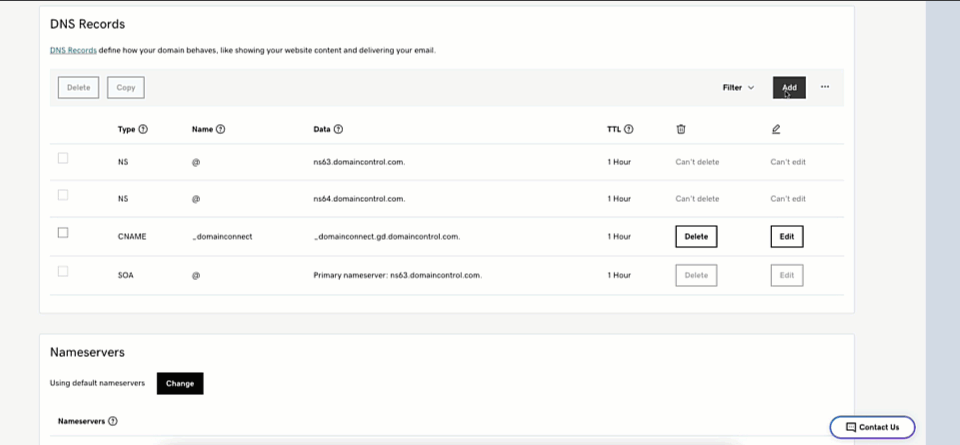Click the 1 Hour TTL of CNAME row
Screen dimensions: 960x445
619,237
